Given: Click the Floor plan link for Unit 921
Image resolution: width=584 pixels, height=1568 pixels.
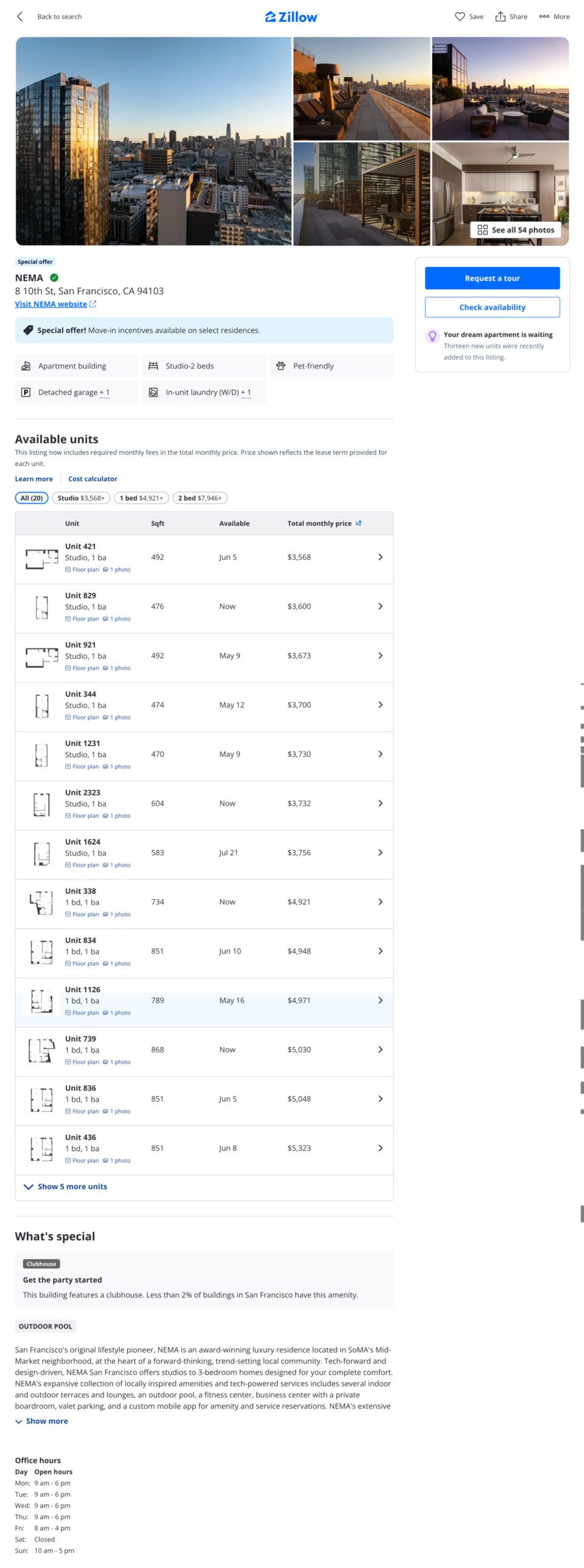Looking at the screenshot, I should coord(82,668).
